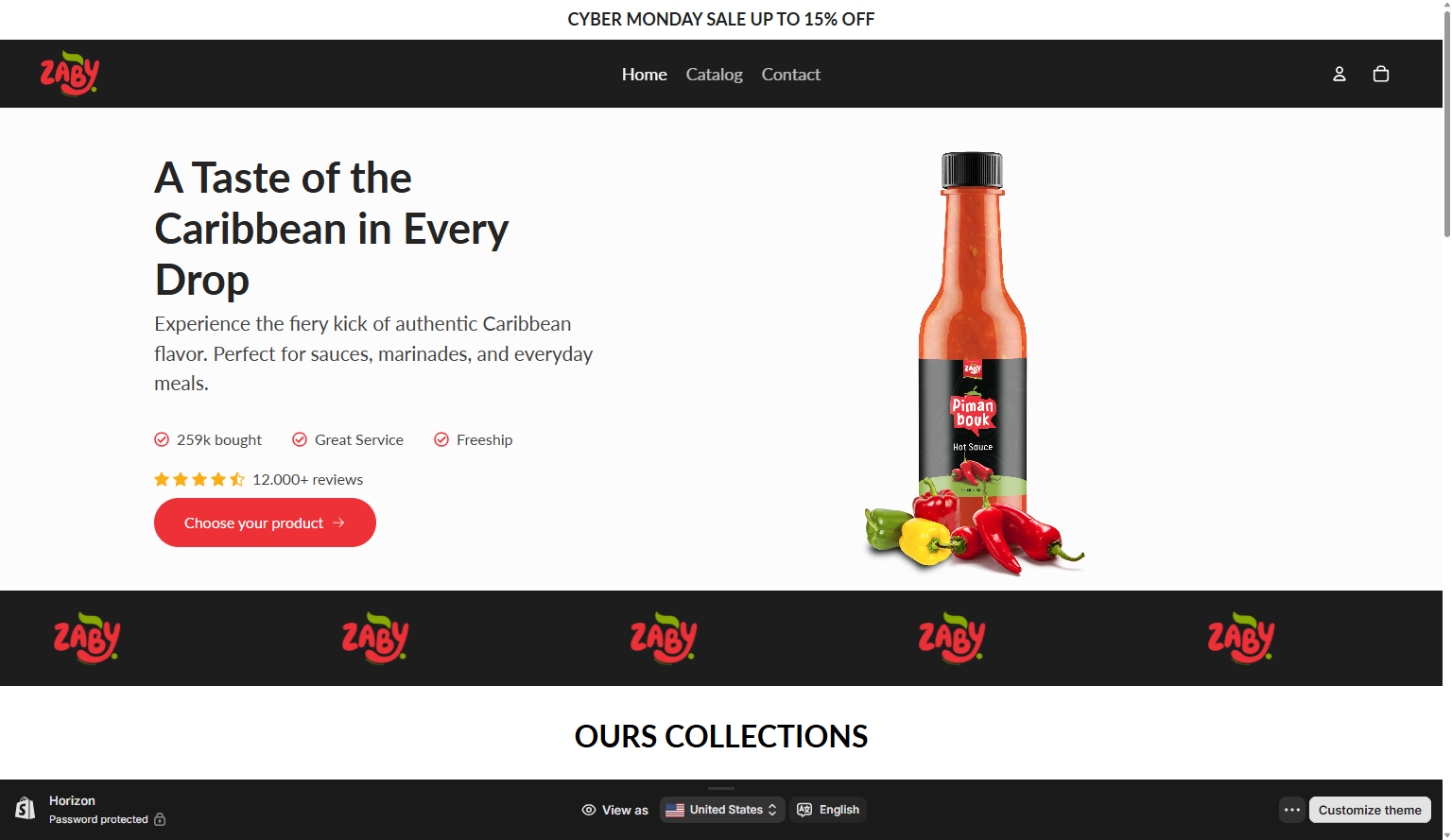Click the checkmark beside 259k bought
The width and height of the screenshot is (1452, 840).
[162, 439]
